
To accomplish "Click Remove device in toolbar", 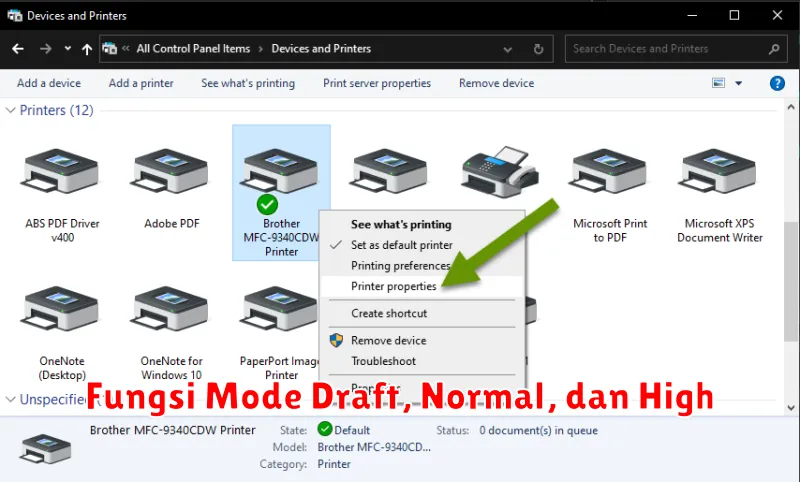I will point(496,83).
